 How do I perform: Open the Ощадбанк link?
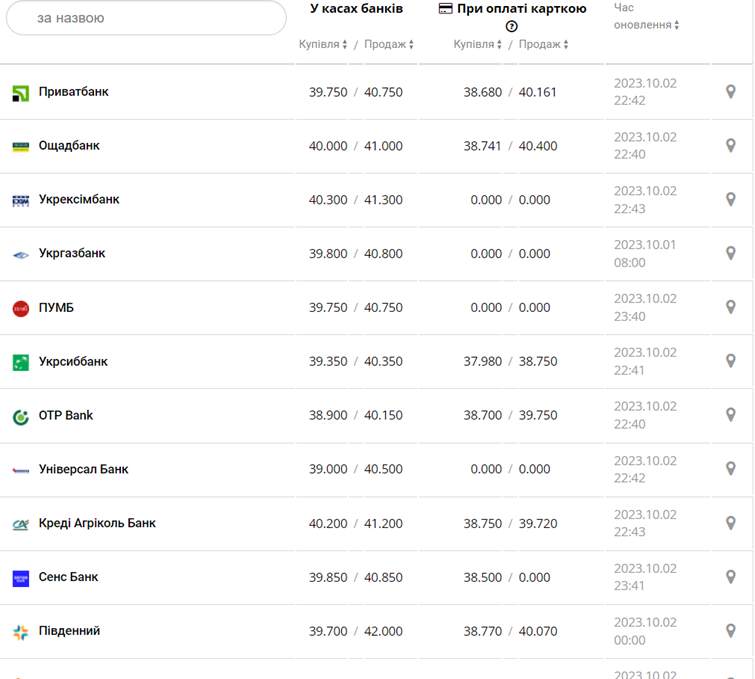pos(69,146)
